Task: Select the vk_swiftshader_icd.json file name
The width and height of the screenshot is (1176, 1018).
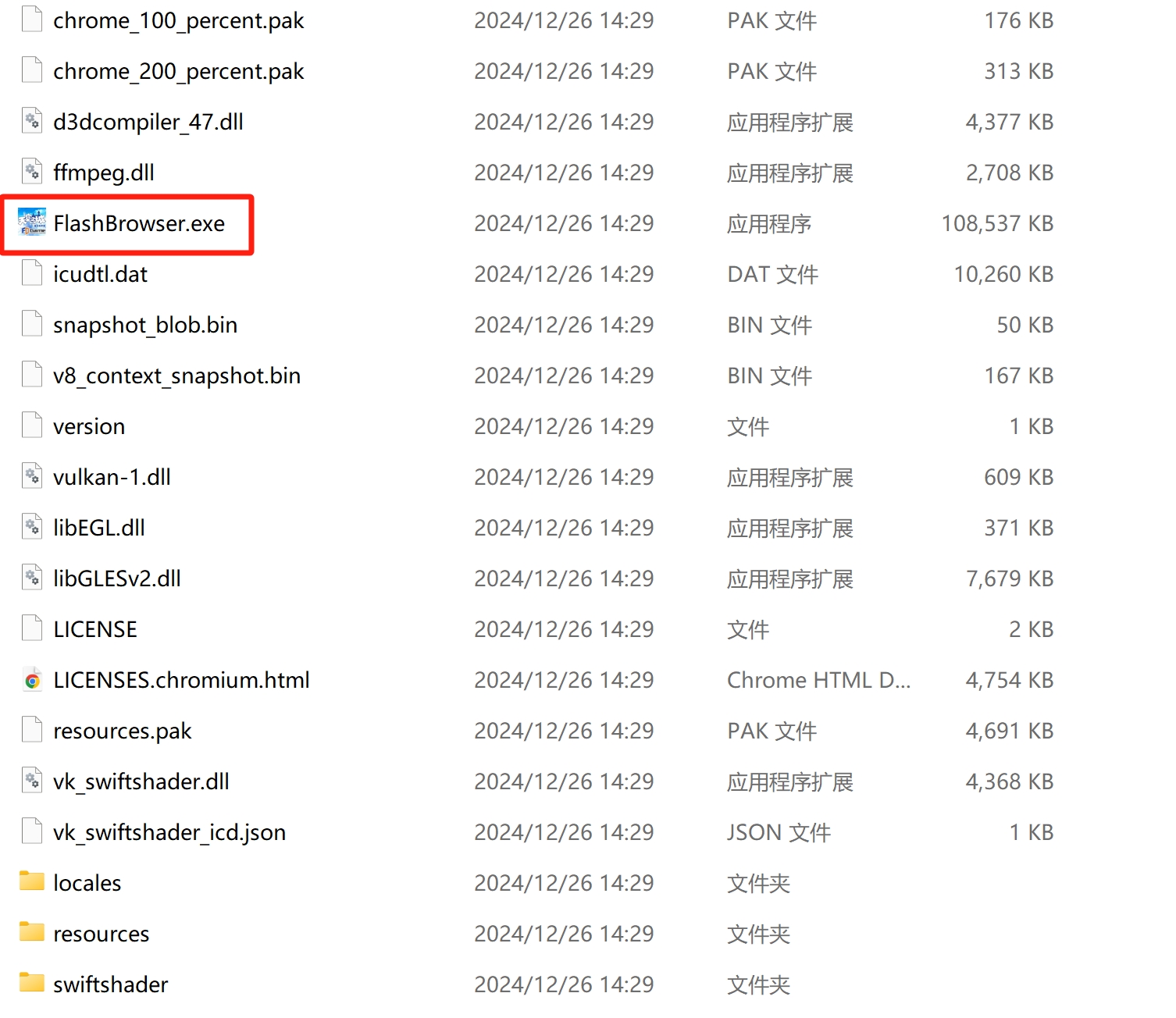Action: tap(169, 832)
